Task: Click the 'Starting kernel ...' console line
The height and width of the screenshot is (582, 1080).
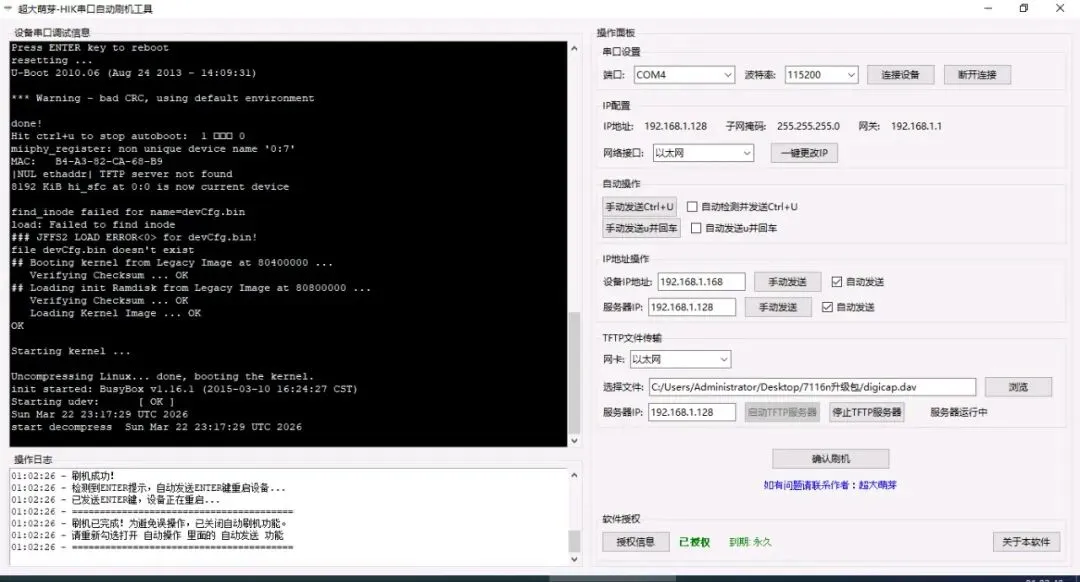Action: click(71, 351)
